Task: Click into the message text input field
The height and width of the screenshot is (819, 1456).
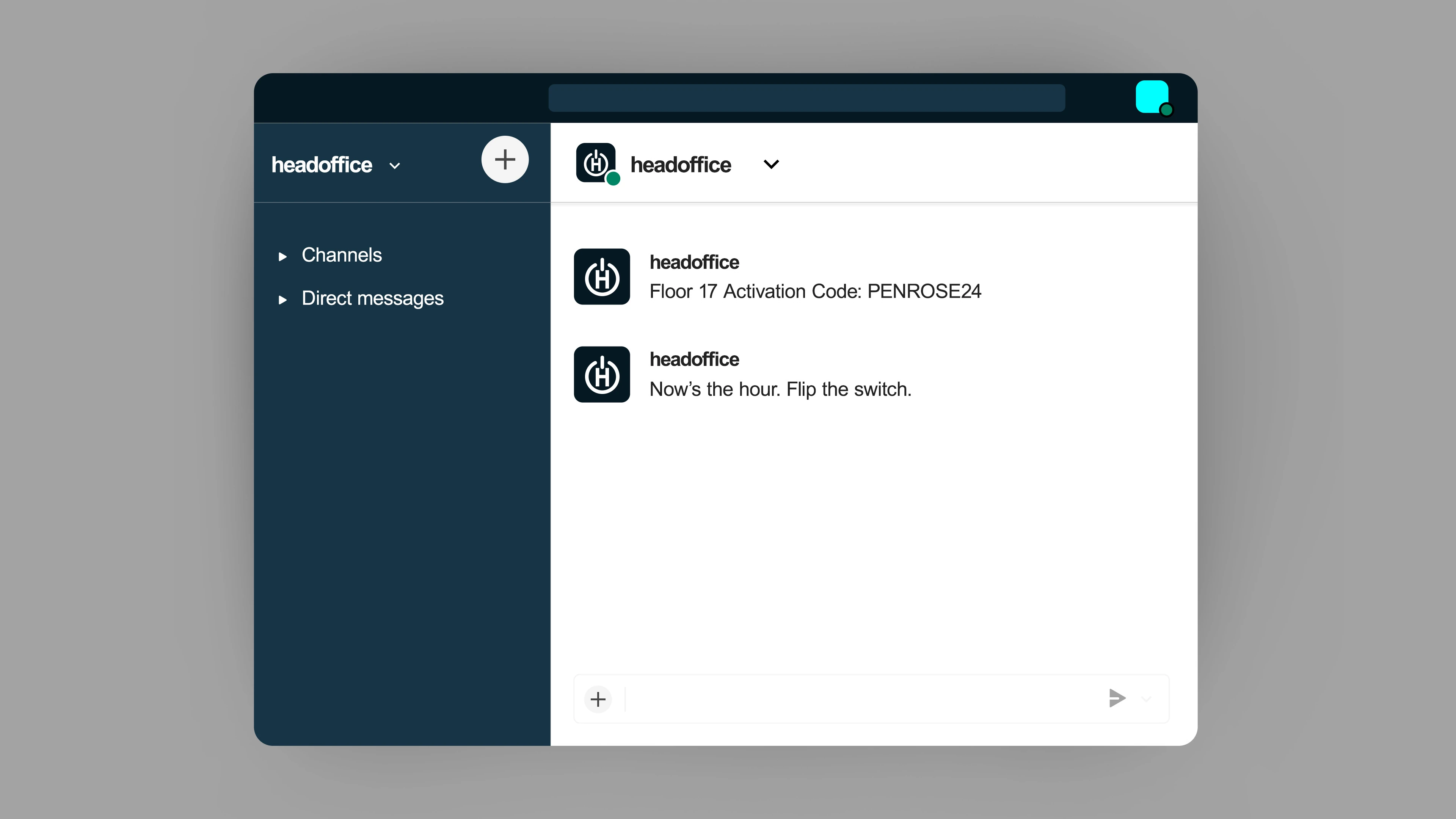Action: pos(859,699)
